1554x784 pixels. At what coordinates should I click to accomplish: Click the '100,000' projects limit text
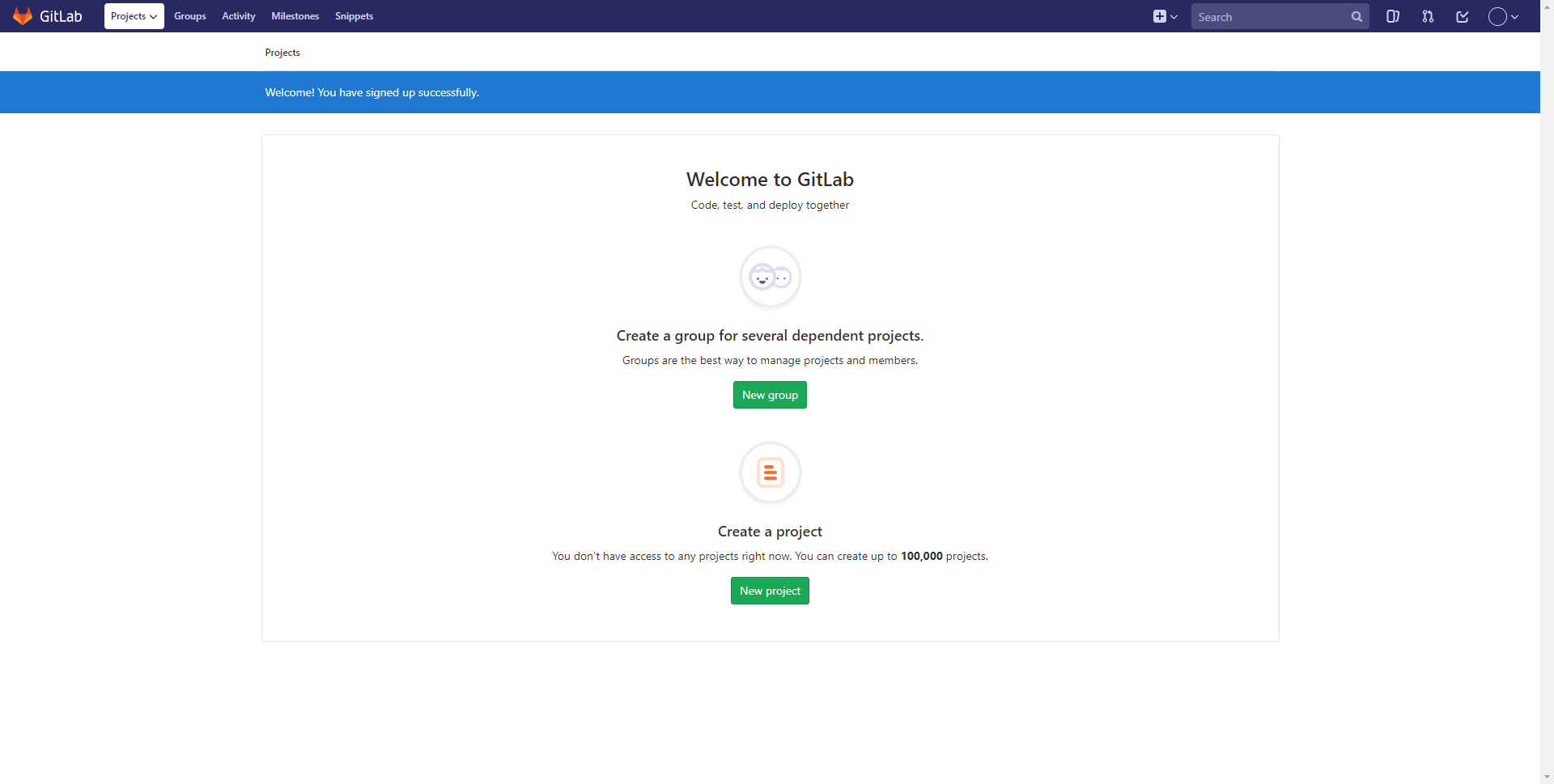pyautogui.click(x=922, y=556)
